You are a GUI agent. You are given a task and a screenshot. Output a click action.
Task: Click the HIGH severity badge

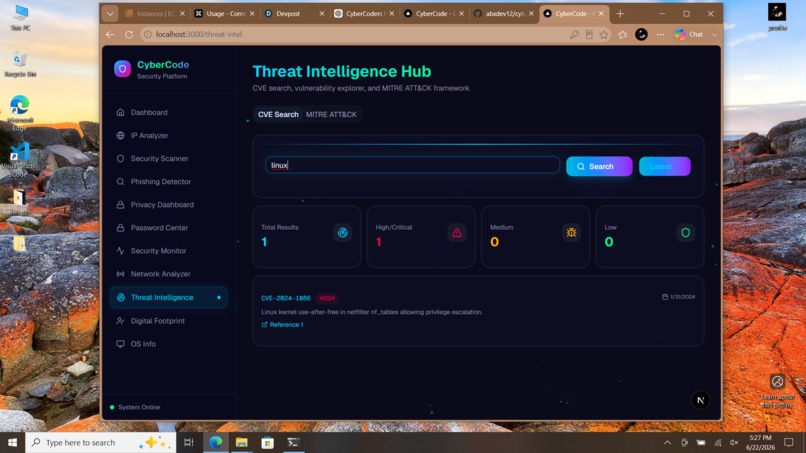pos(327,298)
